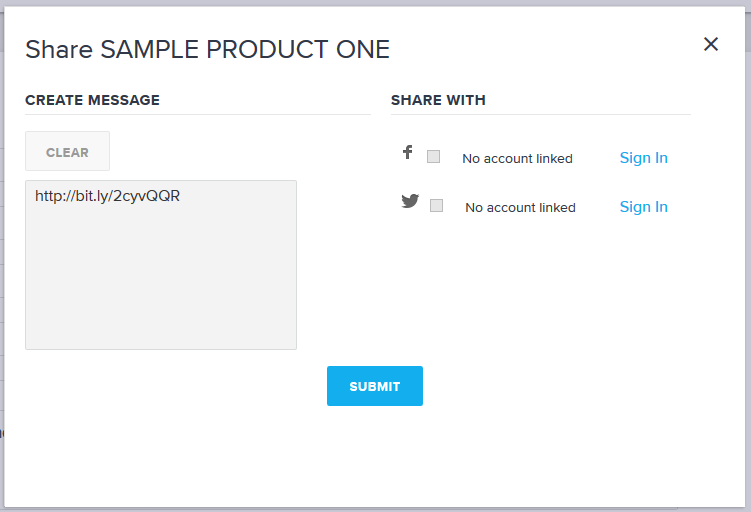Viewport: 751px width, 512px height.
Task: Tick the Twitter share checkbox
Action: point(436,205)
